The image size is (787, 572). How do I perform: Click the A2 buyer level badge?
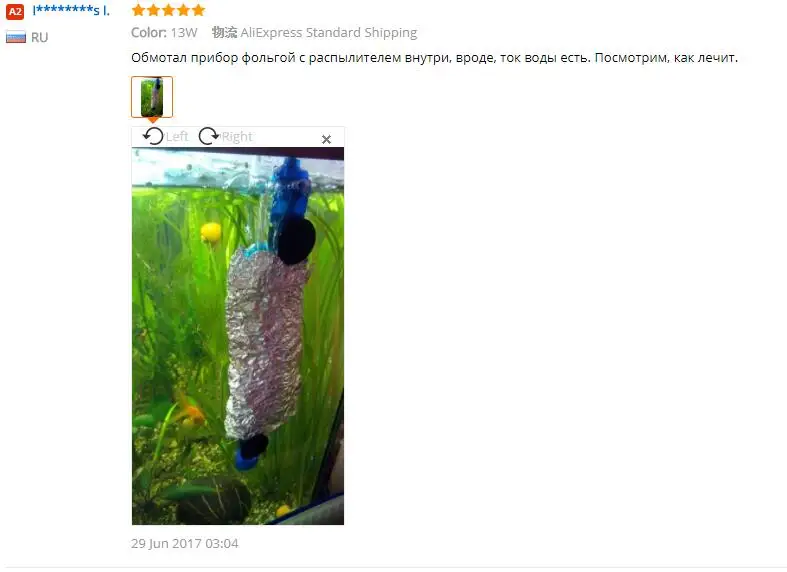click(x=15, y=12)
